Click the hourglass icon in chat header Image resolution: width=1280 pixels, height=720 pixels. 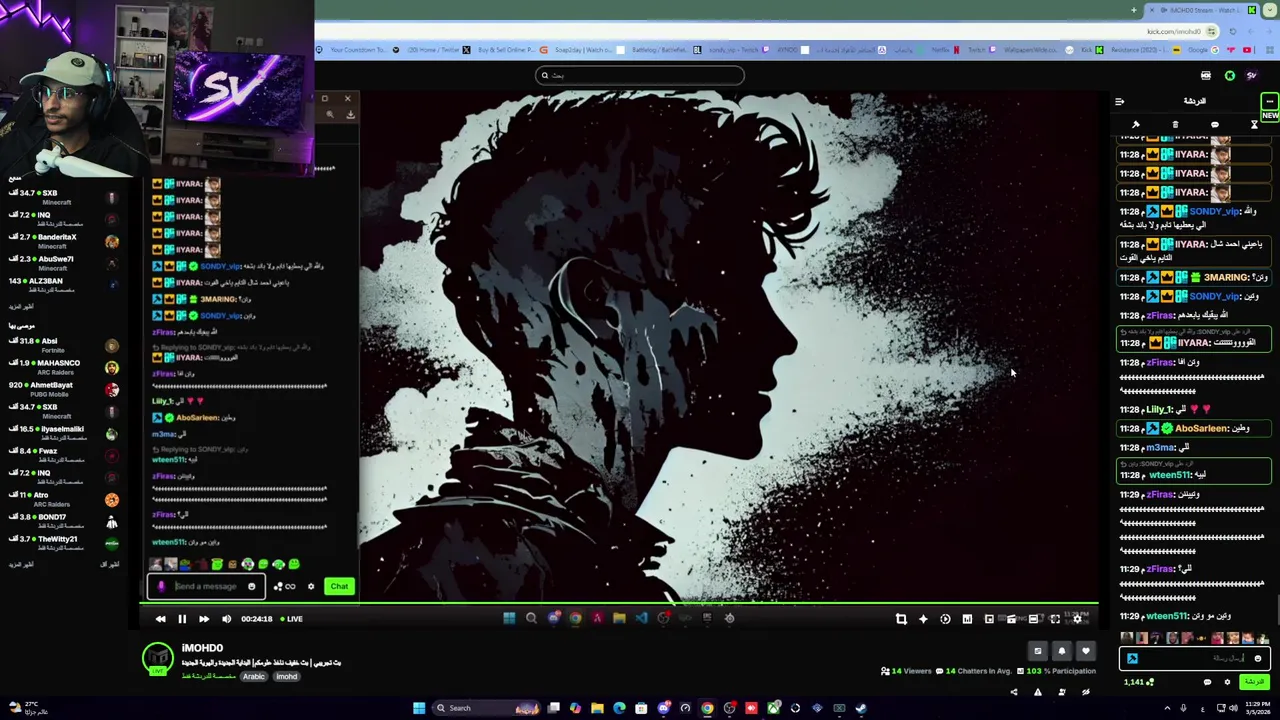[x=1254, y=125]
